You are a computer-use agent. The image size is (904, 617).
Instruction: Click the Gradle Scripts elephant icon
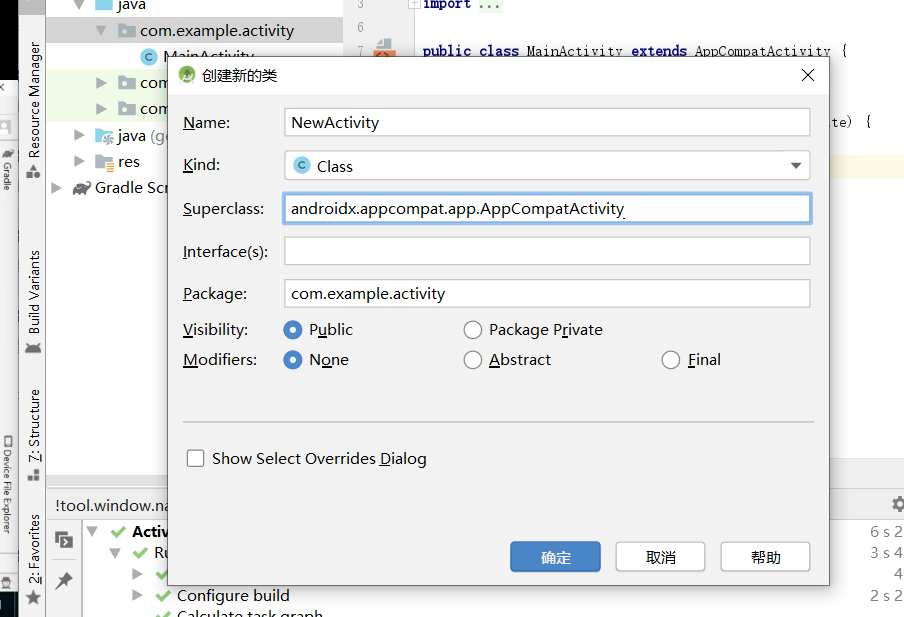point(82,188)
